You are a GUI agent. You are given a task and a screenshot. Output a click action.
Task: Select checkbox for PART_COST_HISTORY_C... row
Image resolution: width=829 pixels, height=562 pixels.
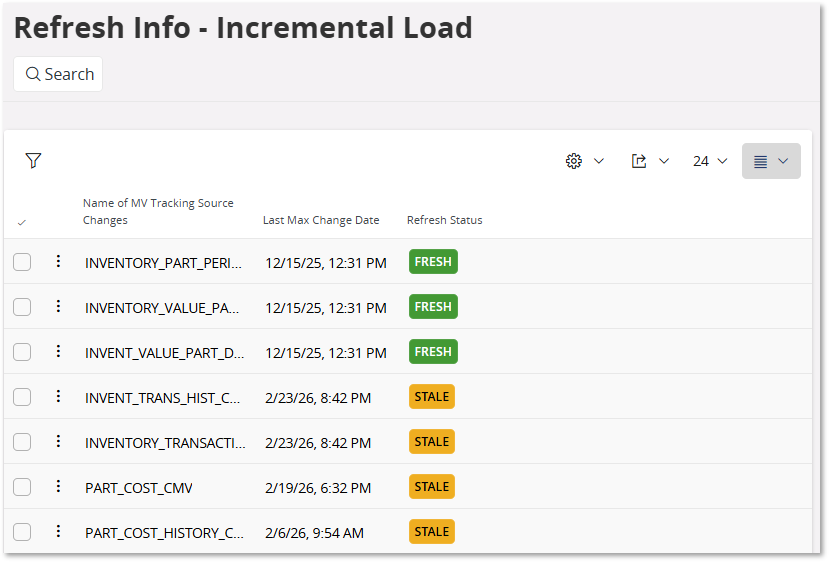[22, 531]
